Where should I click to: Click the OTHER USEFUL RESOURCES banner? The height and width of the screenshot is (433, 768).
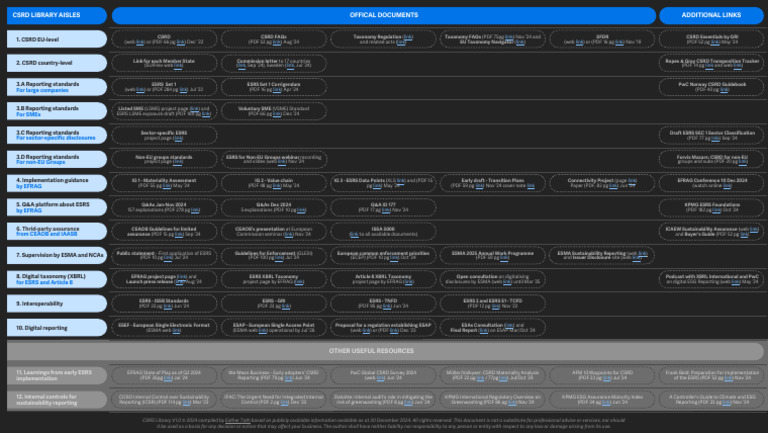pos(385,351)
